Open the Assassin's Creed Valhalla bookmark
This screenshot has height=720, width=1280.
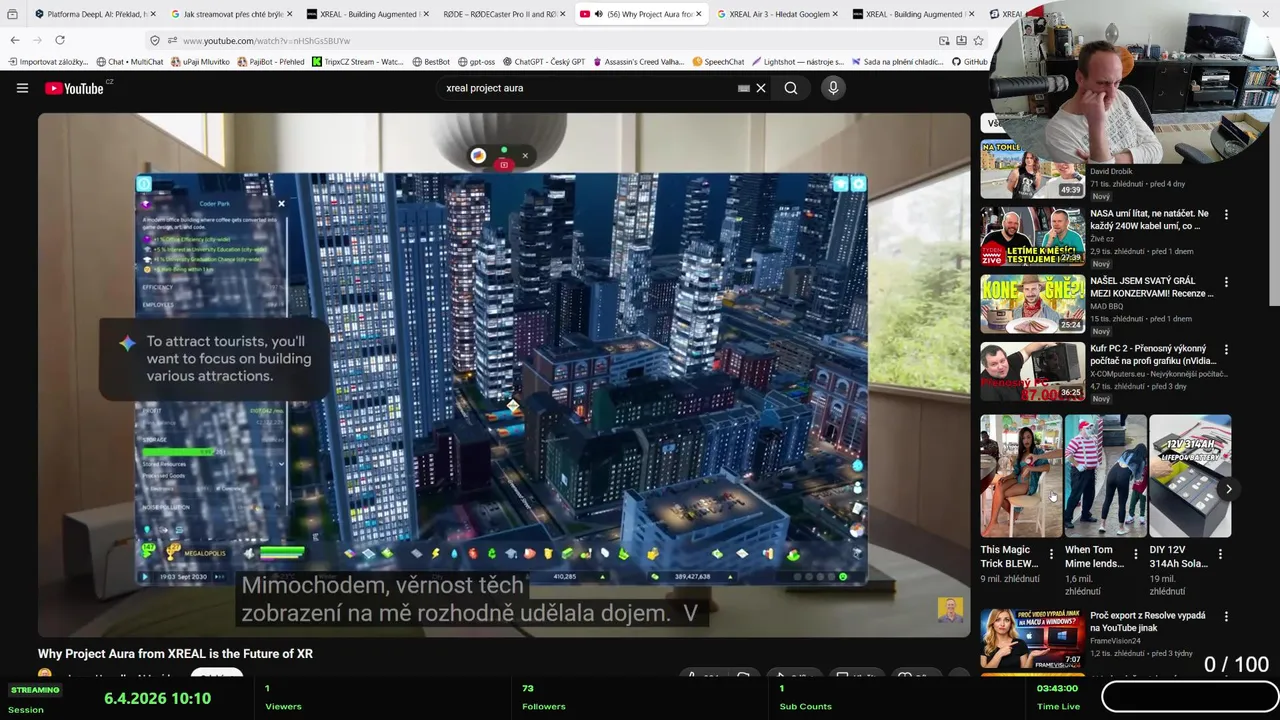point(638,62)
